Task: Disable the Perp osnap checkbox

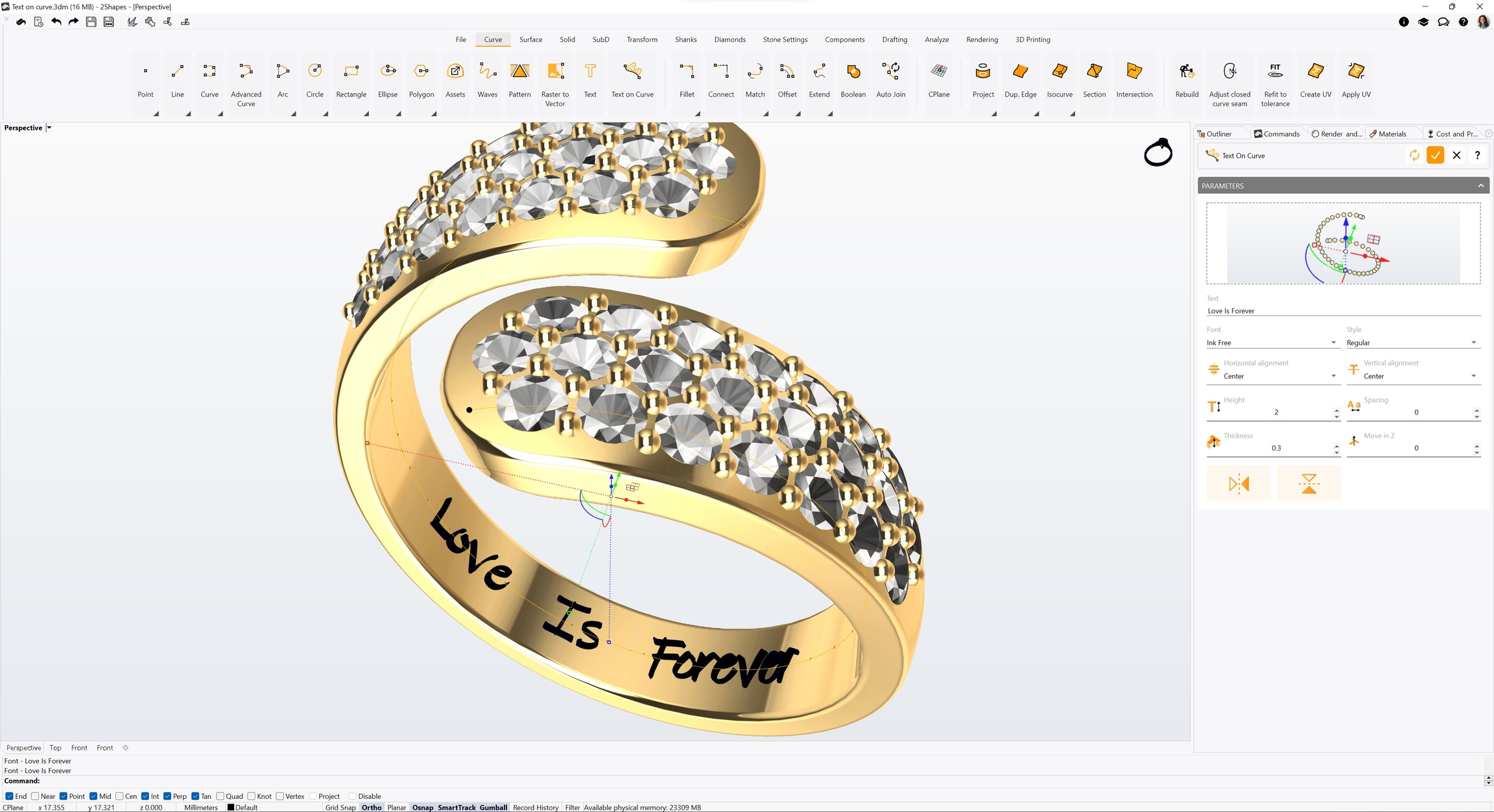Action: point(167,796)
